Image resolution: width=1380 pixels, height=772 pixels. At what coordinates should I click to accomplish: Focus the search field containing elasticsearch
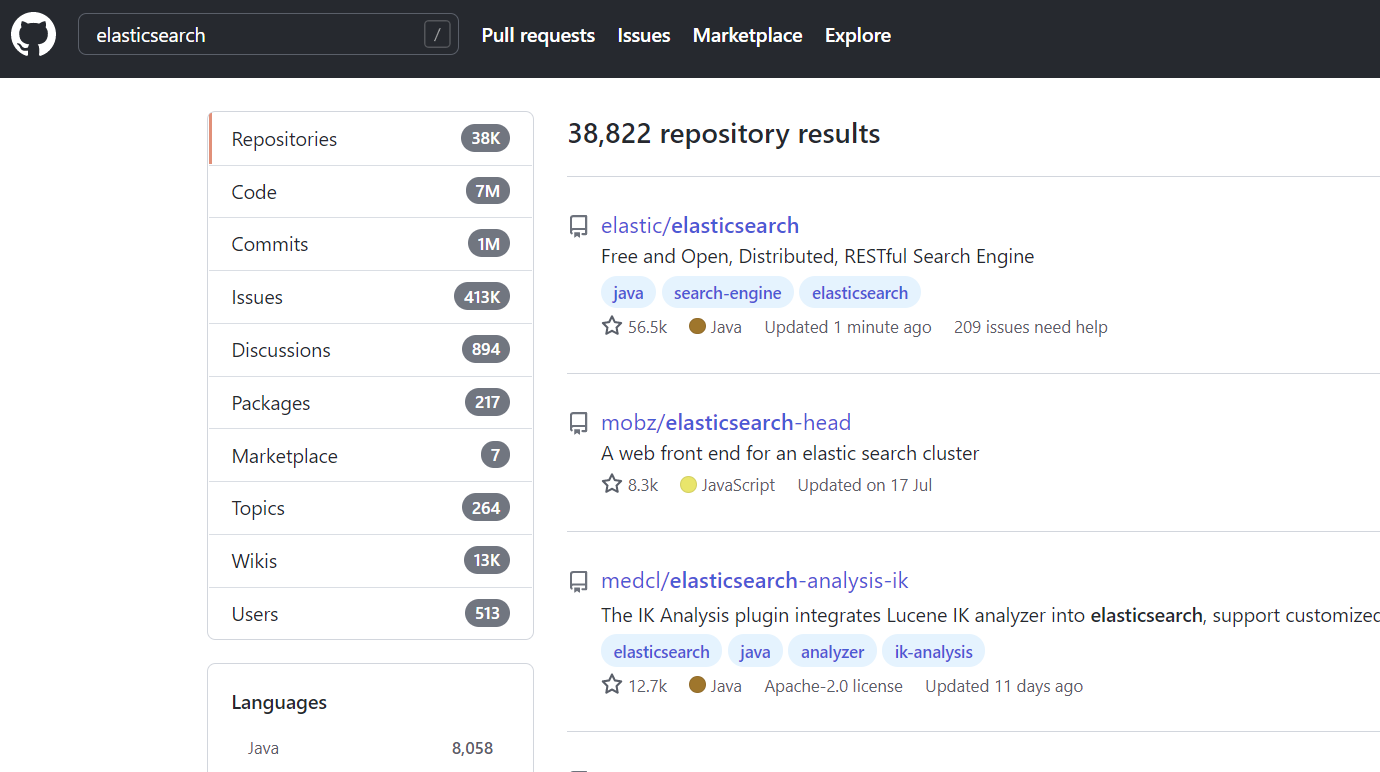pos(268,35)
